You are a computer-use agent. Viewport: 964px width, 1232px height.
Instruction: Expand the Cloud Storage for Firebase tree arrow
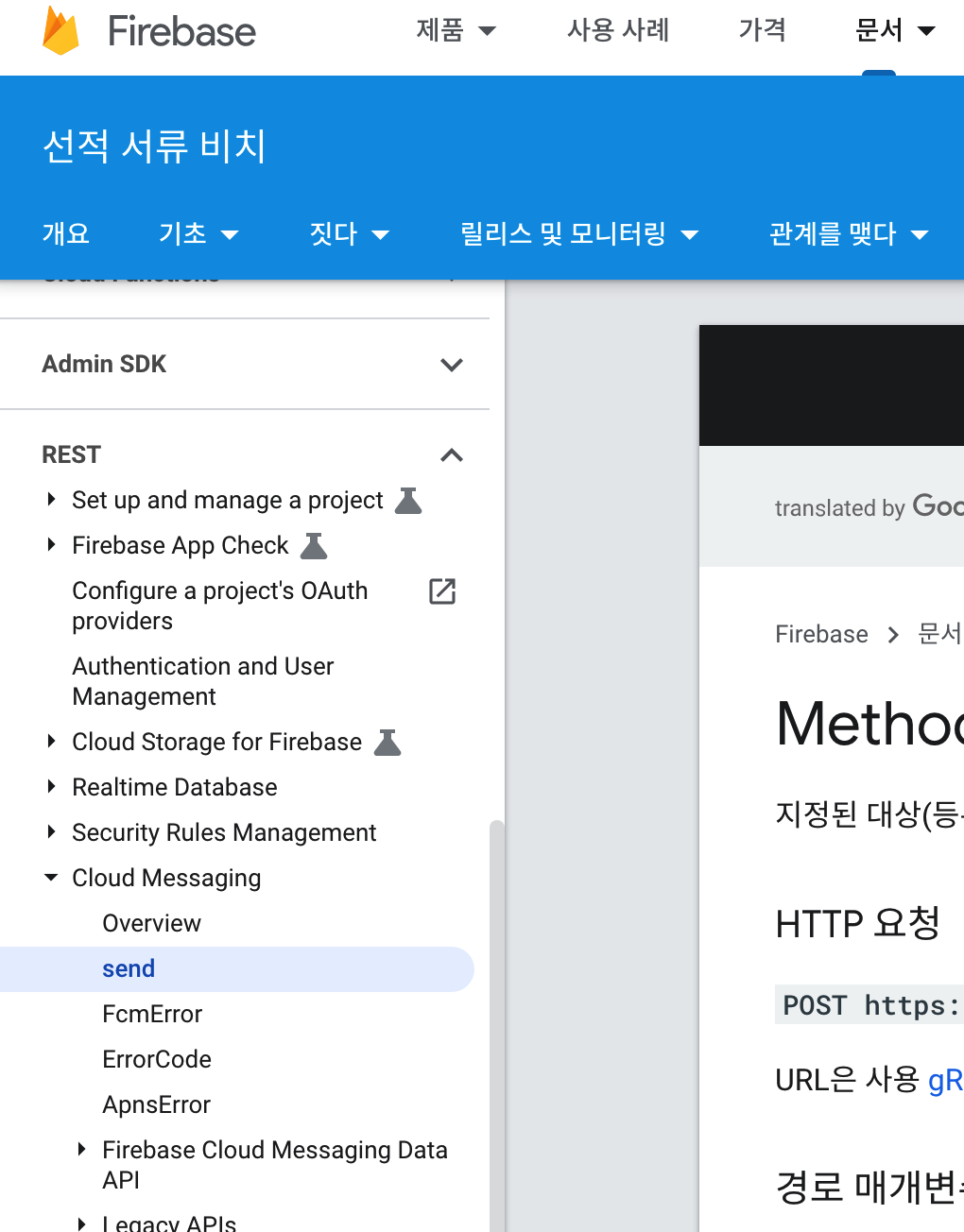(51, 741)
